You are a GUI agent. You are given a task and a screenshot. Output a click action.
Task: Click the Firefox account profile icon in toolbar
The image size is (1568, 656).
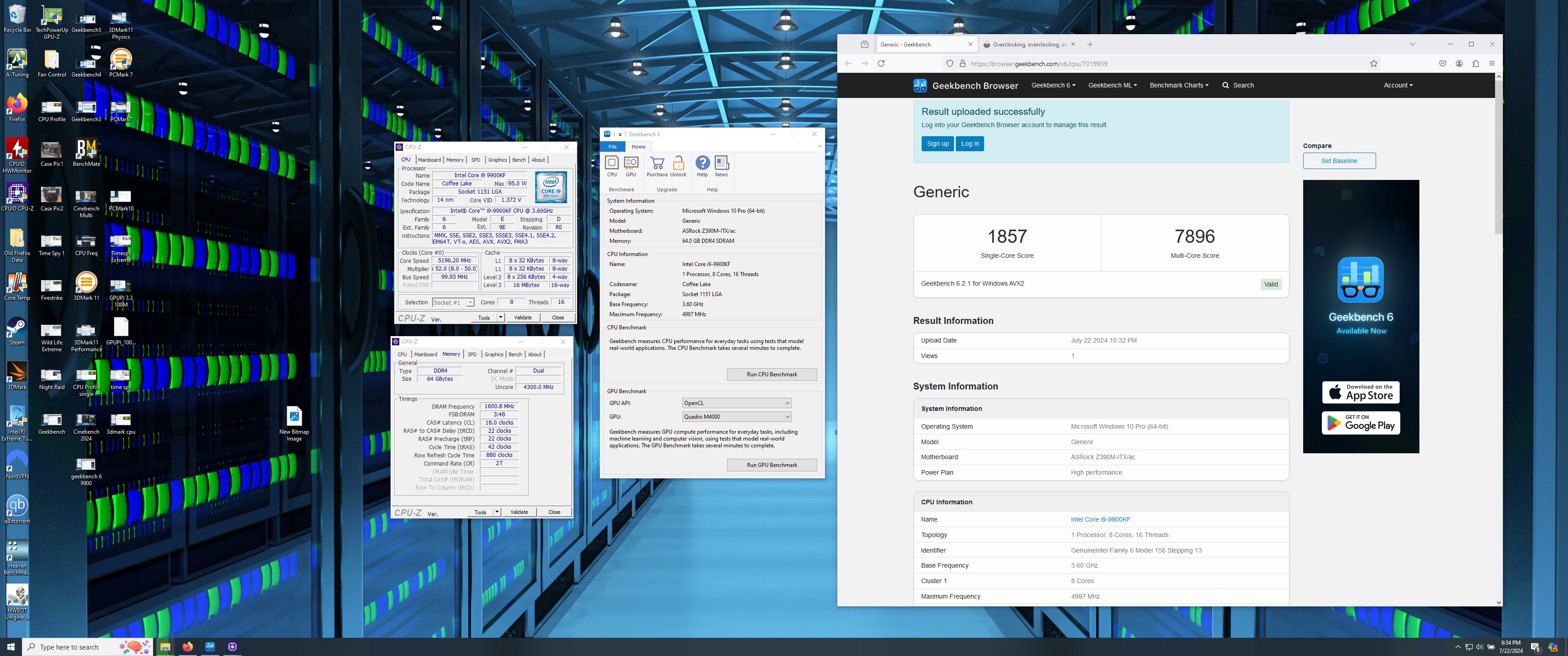tap(1459, 63)
